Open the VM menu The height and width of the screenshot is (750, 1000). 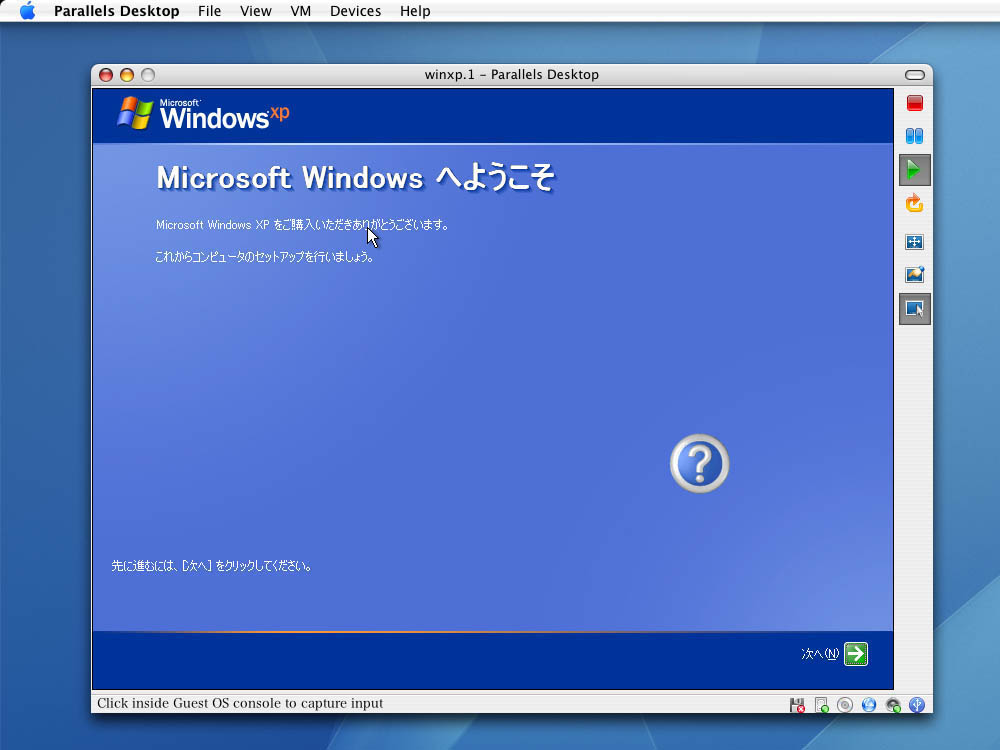click(300, 11)
